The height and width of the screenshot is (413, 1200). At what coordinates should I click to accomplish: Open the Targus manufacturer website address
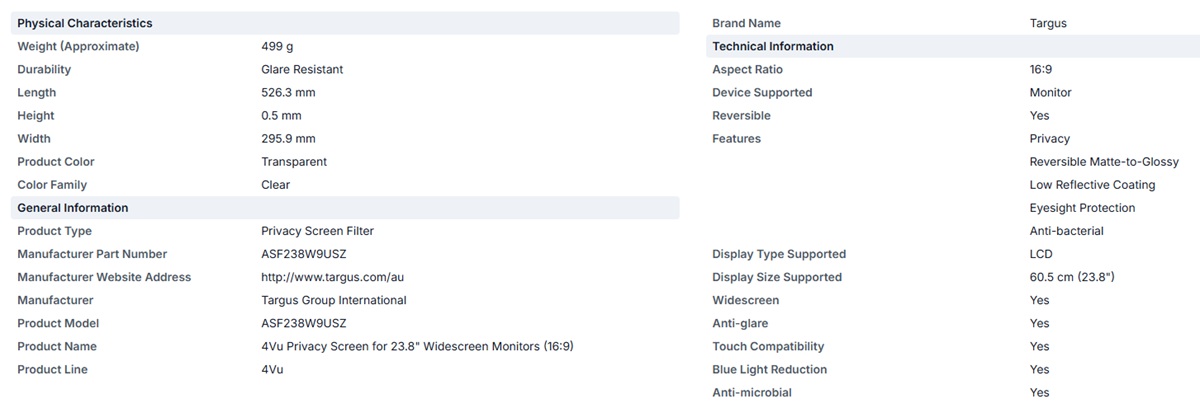tap(334, 277)
